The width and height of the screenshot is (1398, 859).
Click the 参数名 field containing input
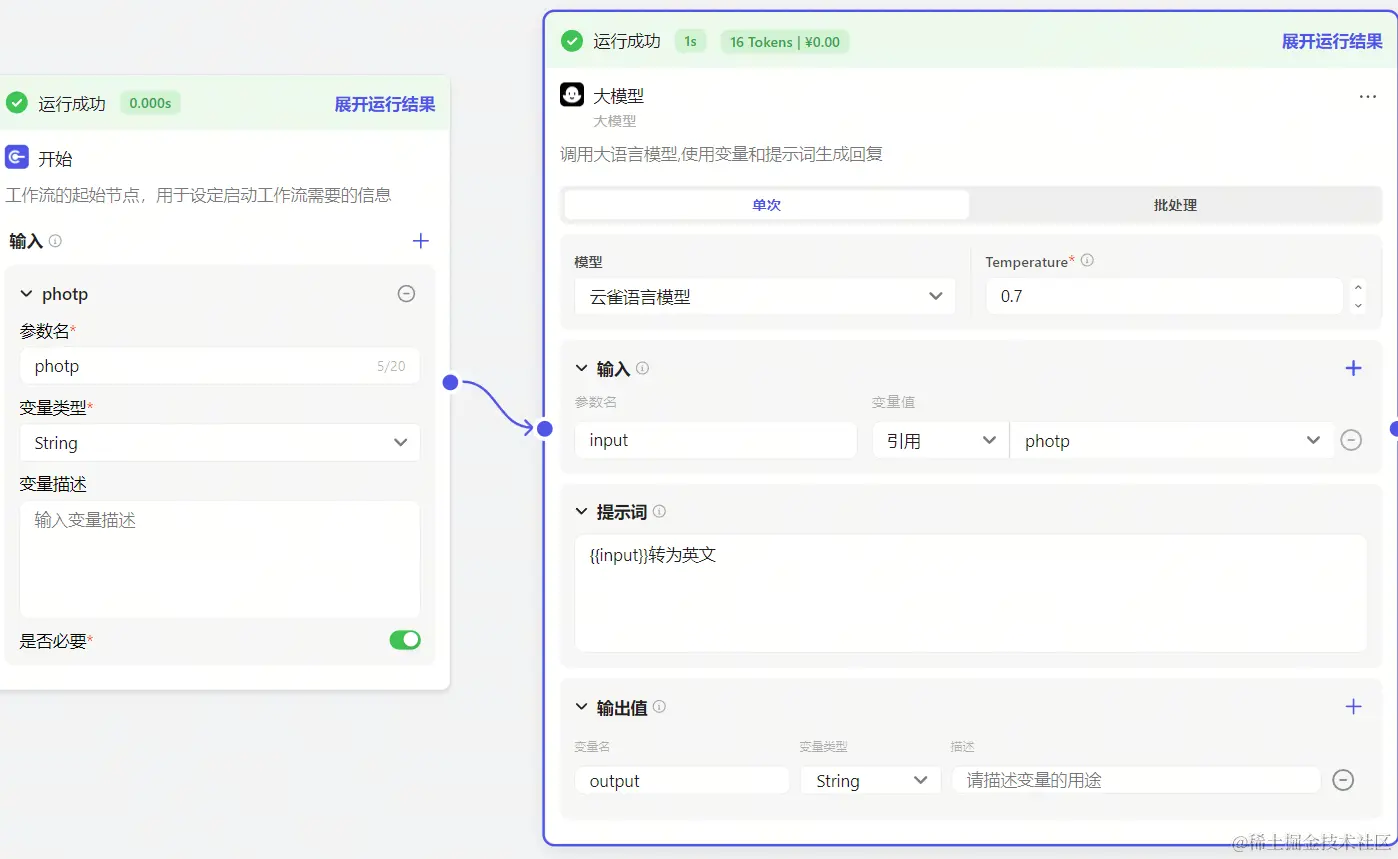pyautogui.click(x=716, y=441)
